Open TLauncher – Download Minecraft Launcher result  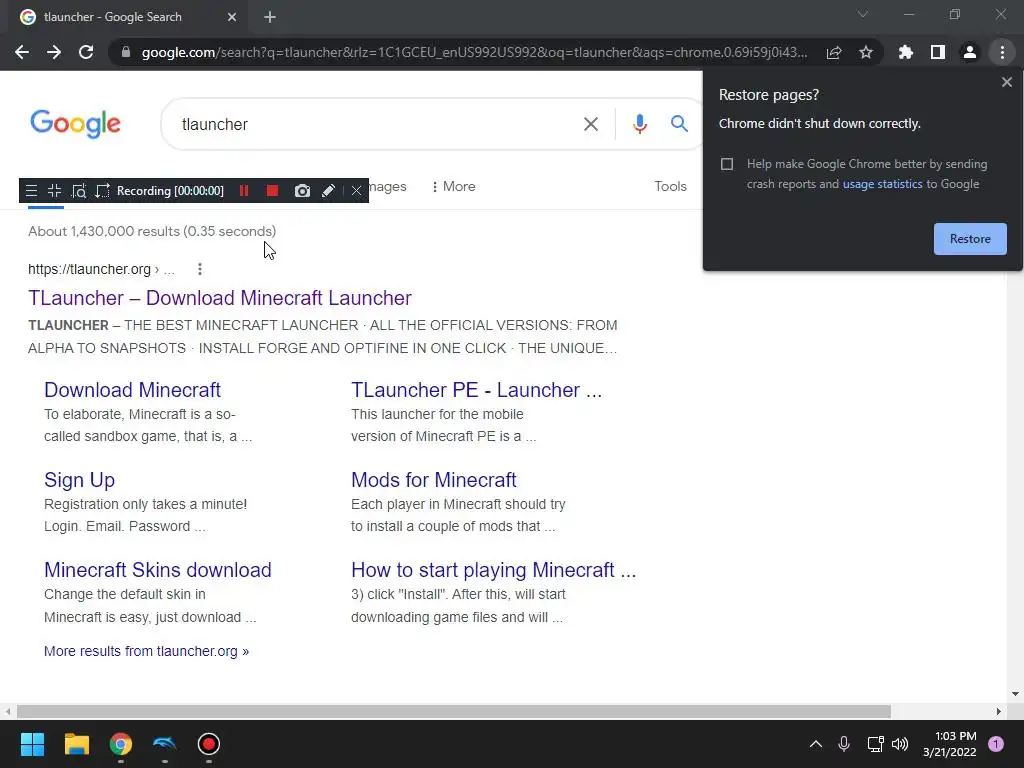(219, 298)
